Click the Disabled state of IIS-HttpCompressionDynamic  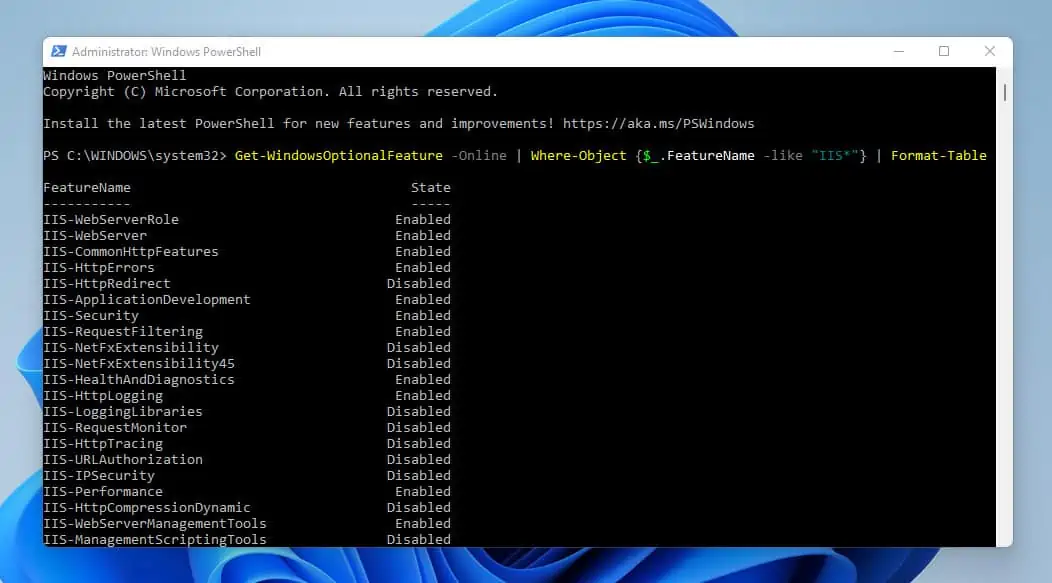(x=419, y=508)
